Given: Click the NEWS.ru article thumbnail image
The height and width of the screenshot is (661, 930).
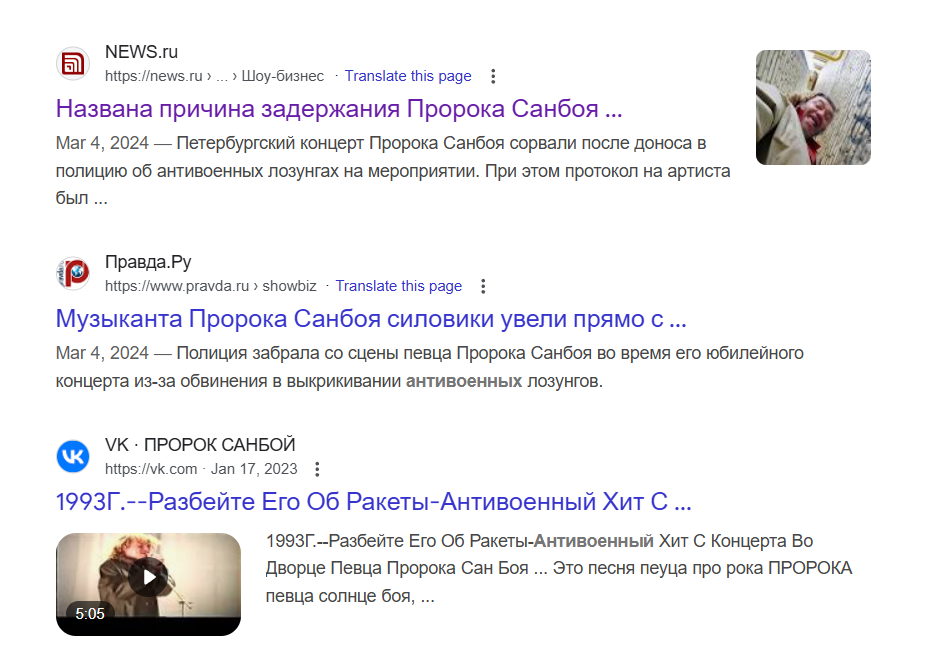Looking at the screenshot, I should 813,107.
